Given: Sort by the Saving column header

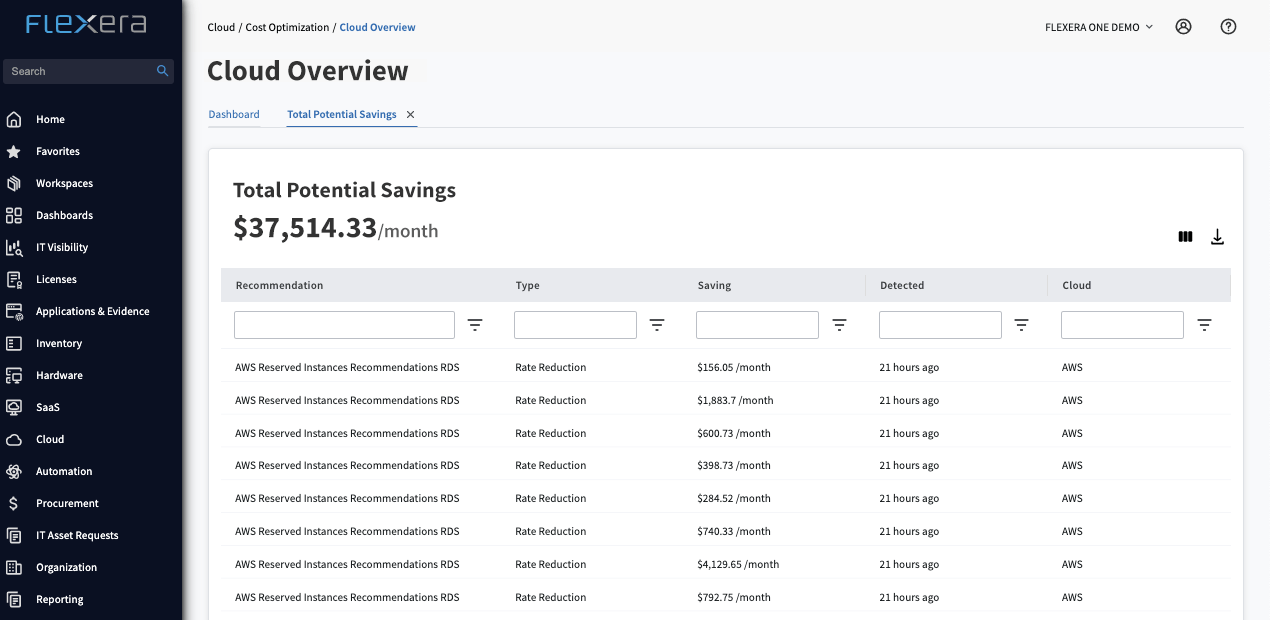Looking at the screenshot, I should (714, 285).
